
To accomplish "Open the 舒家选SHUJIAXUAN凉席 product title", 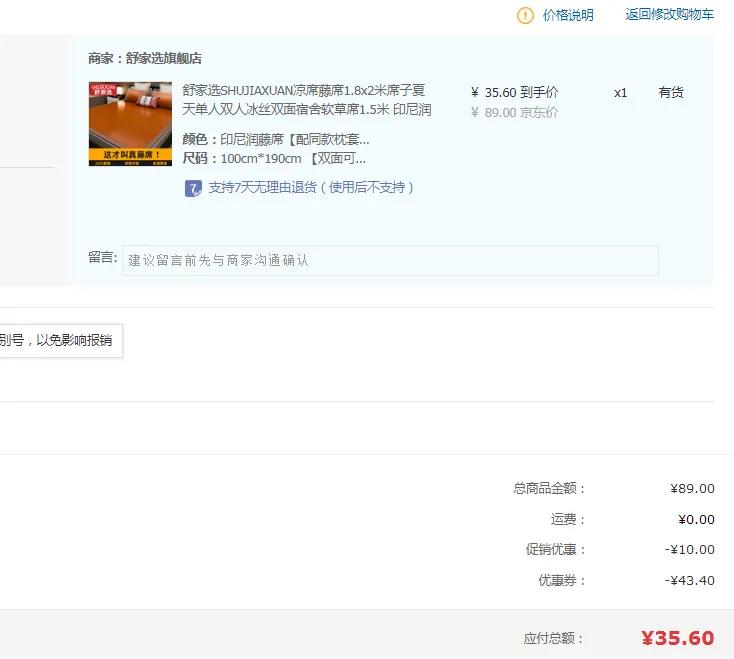I will click(306, 99).
